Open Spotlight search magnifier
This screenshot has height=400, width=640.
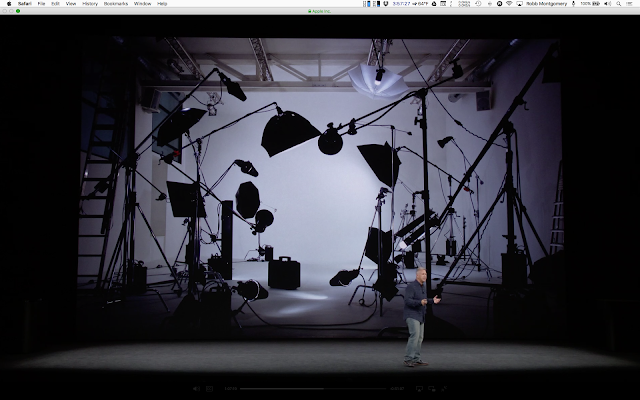619,4
